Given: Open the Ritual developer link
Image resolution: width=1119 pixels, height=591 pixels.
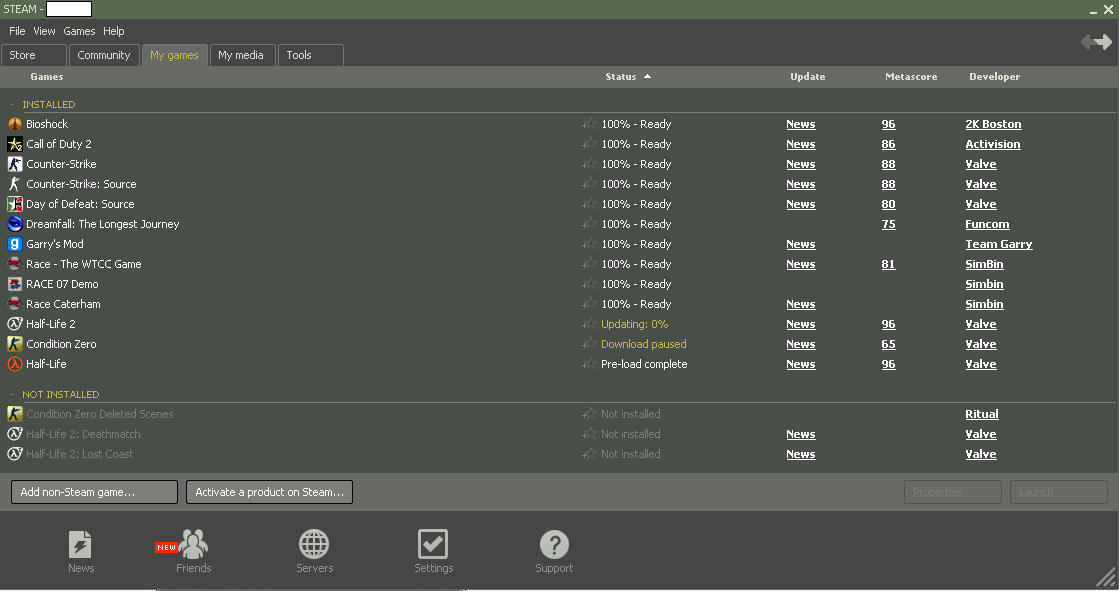Looking at the screenshot, I should pyautogui.click(x=982, y=414).
